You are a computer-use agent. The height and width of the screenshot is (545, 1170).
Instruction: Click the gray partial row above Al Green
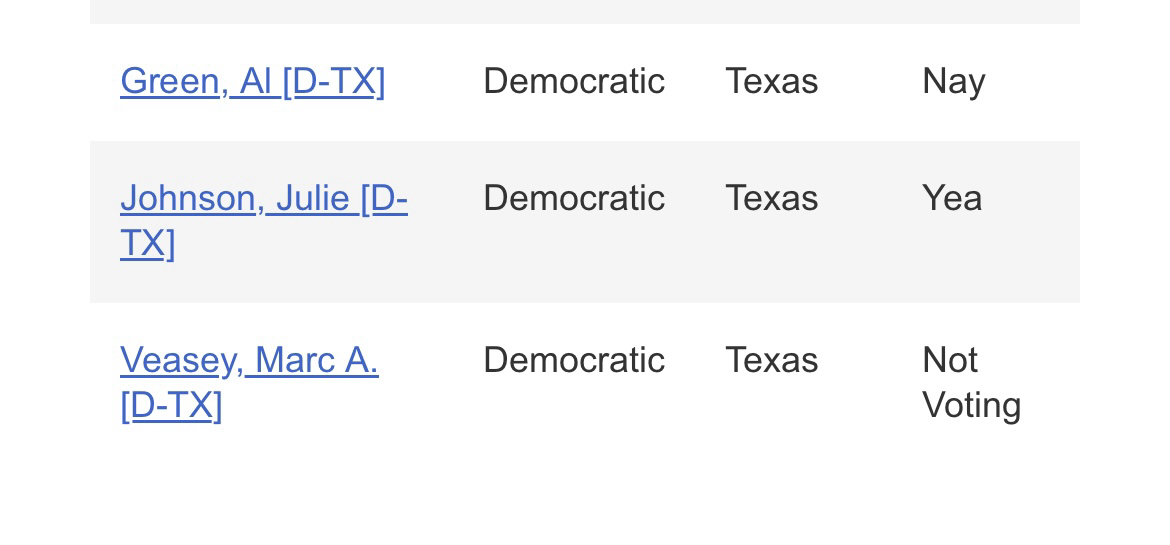click(584, 11)
